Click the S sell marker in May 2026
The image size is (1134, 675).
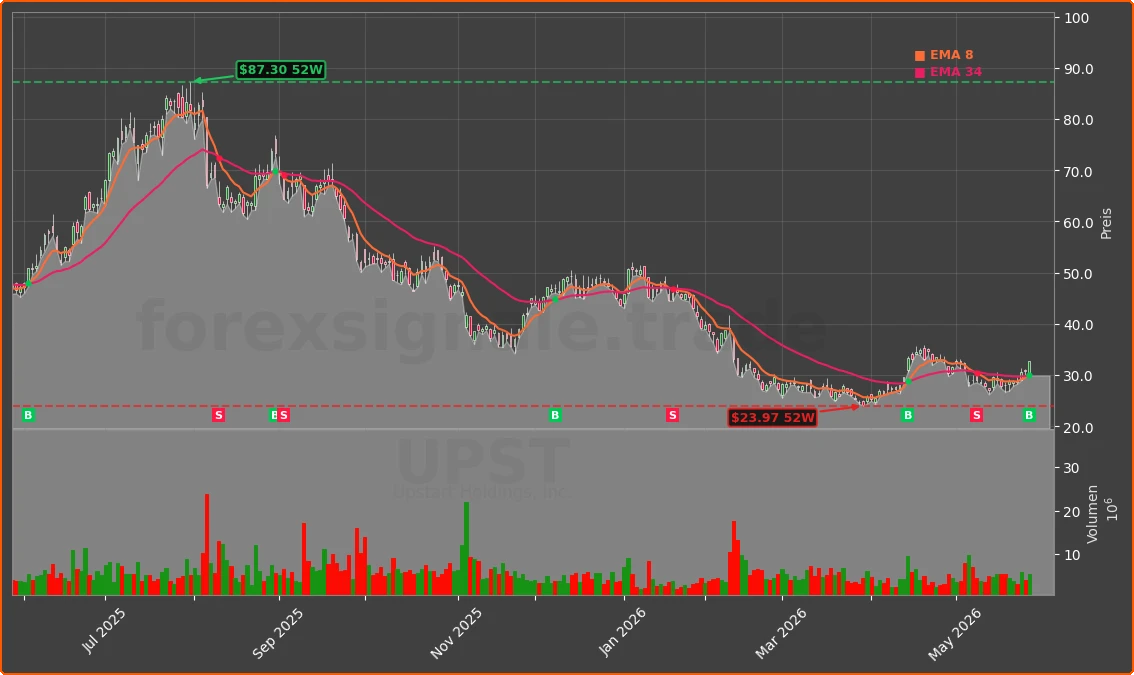tap(976, 415)
